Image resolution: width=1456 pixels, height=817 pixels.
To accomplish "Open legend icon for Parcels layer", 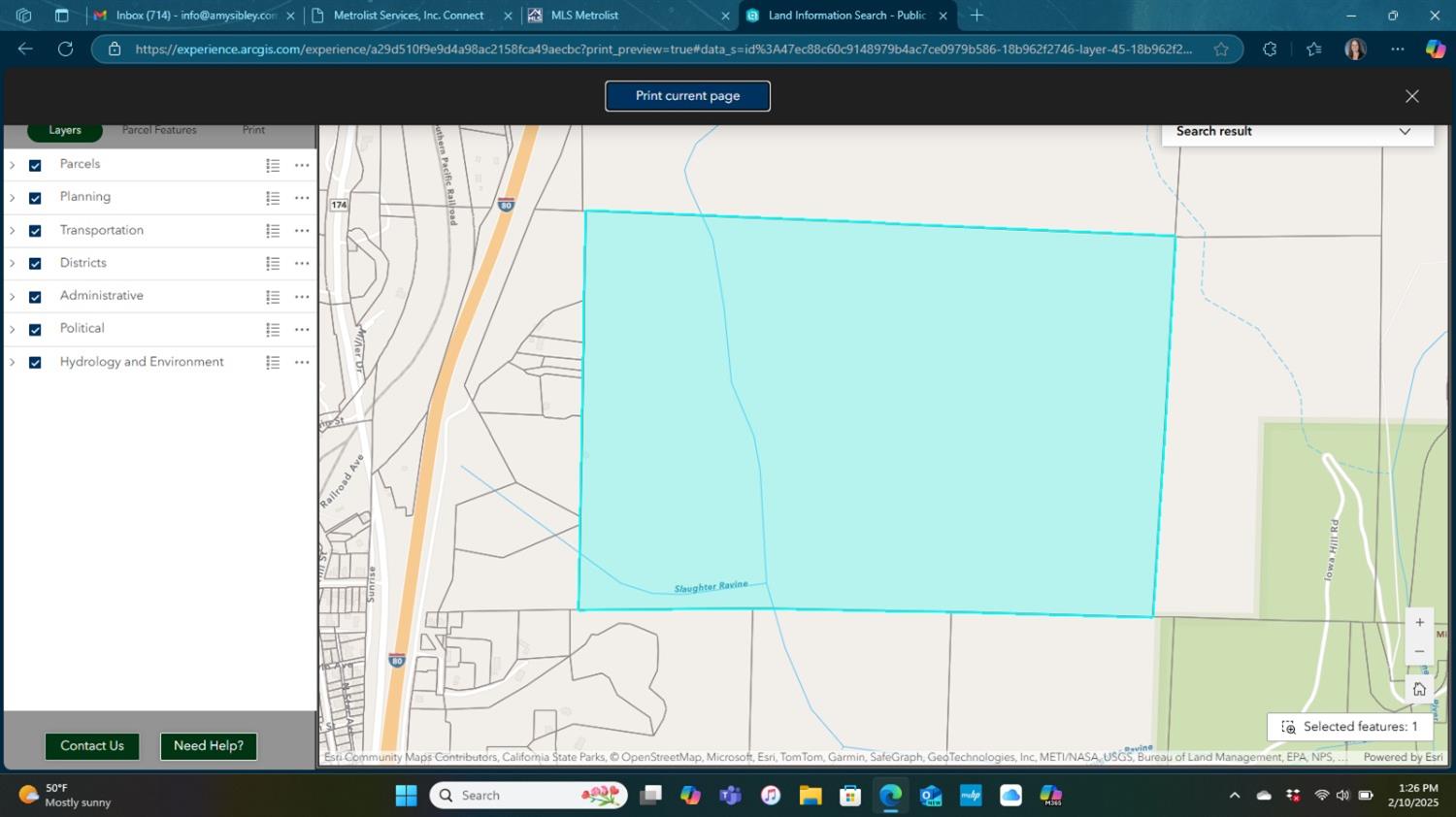I will point(273,166).
